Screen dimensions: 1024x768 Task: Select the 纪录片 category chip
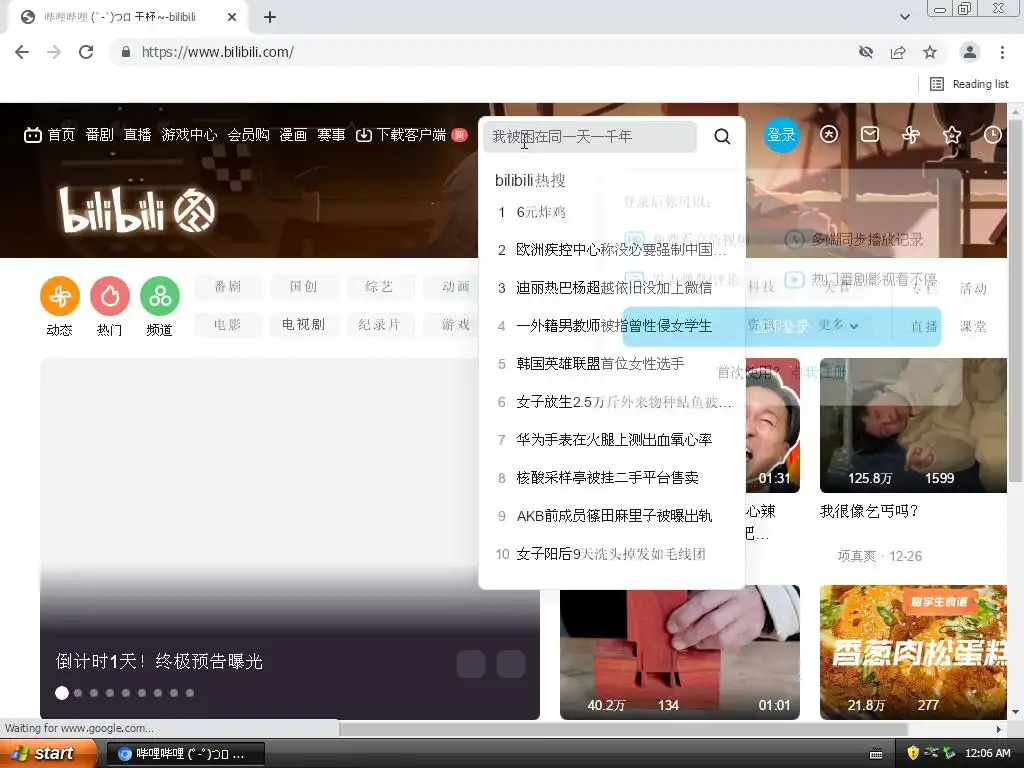coord(379,325)
